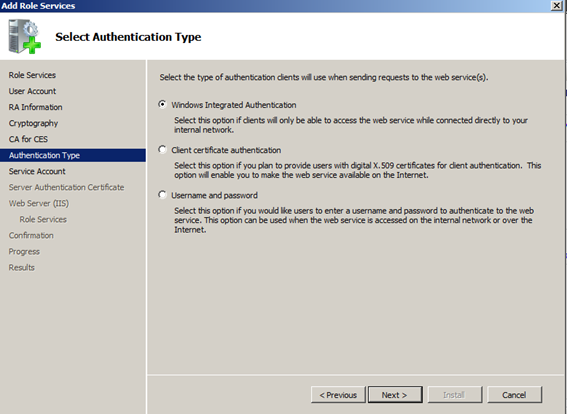Image resolution: width=567 pixels, height=414 pixels.
Task: Go back with Previous button
Action: click(x=338, y=395)
